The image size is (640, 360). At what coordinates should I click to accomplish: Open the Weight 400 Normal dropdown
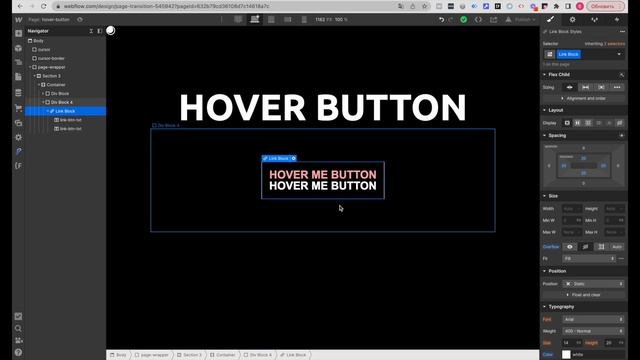click(593, 331)
